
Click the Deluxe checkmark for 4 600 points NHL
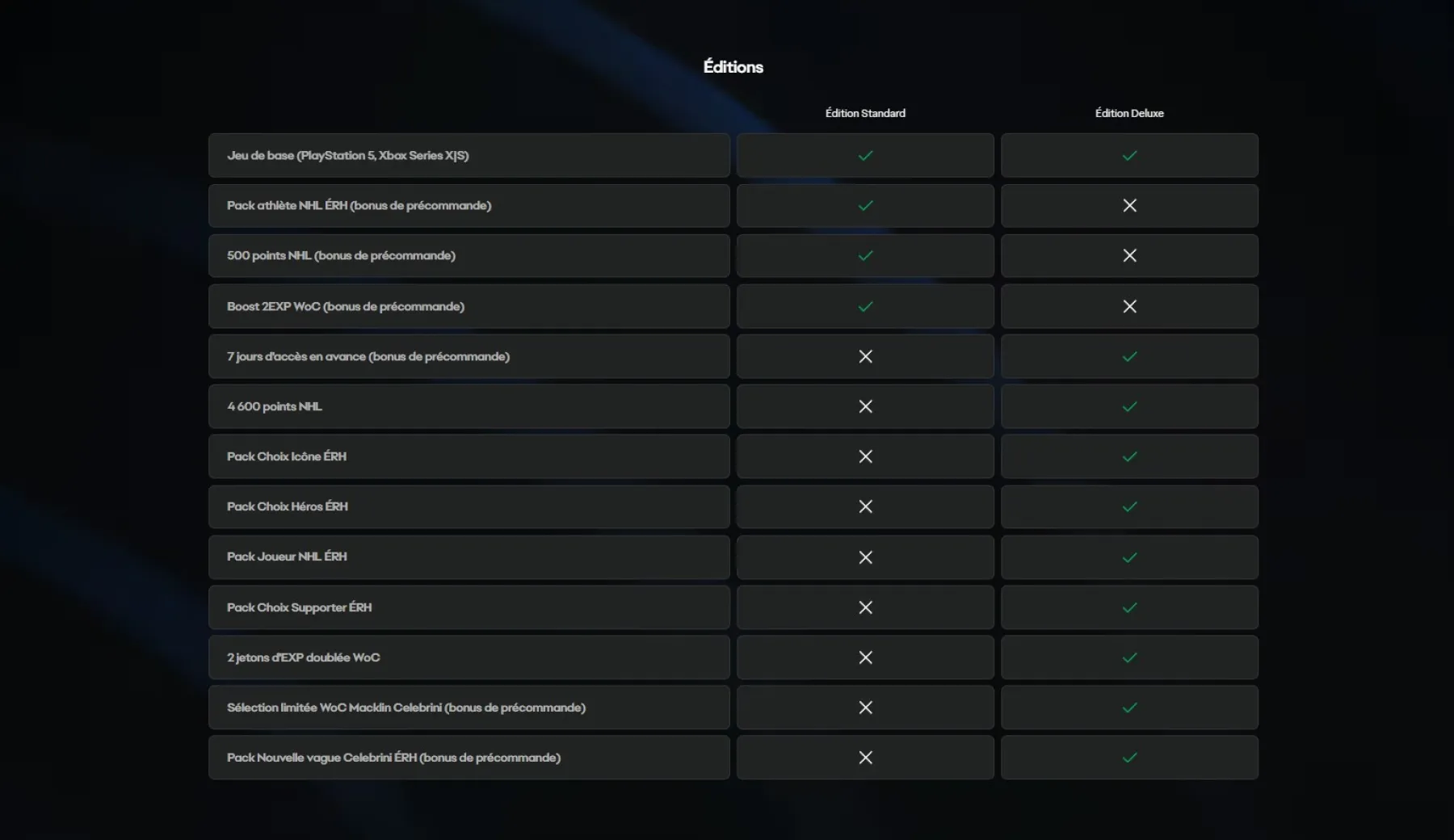(x=1129, y=406)
